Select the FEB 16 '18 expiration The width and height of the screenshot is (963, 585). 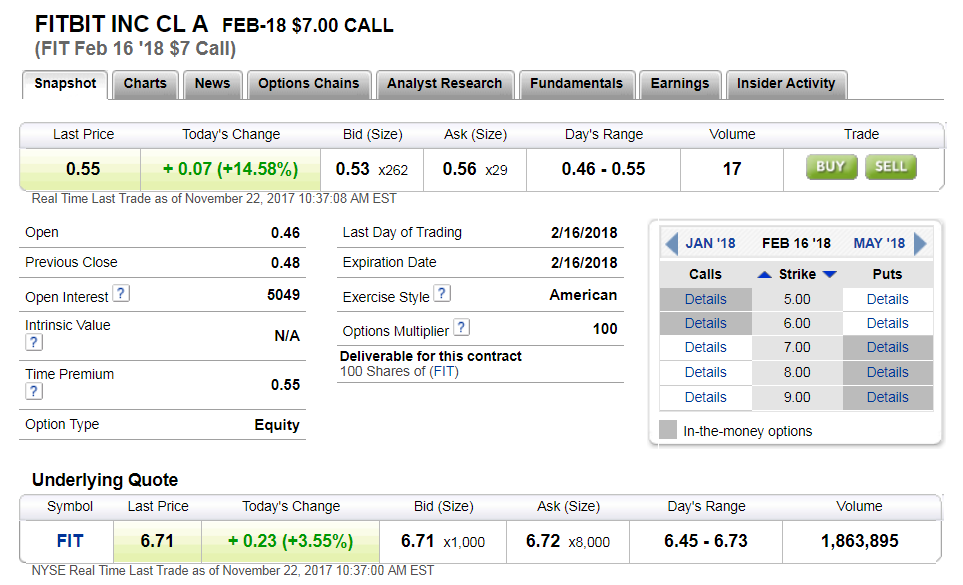(x=796, y=244)
